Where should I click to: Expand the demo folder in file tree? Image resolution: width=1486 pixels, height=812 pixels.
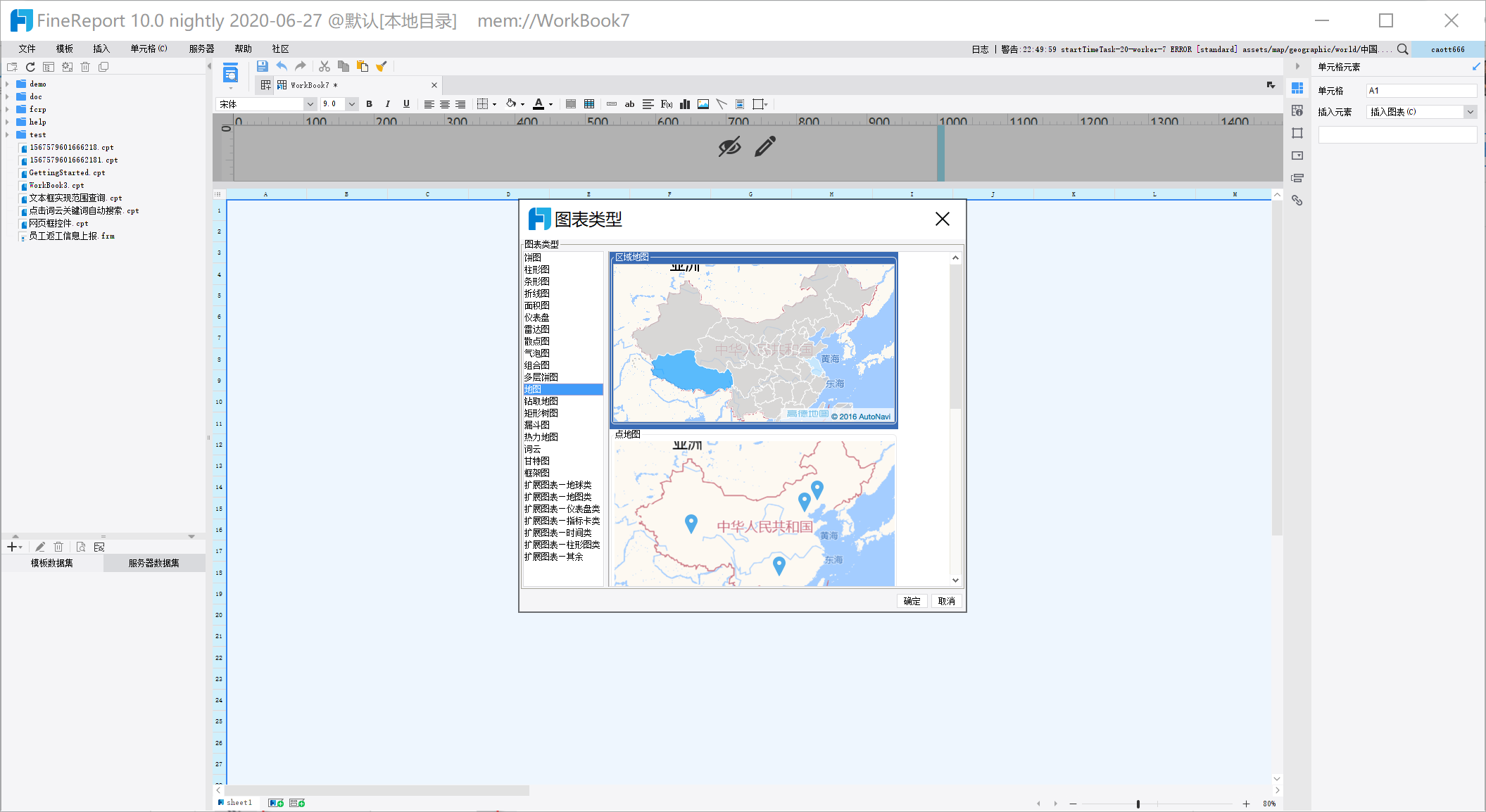pyautogui.click(x=7, y=84)
